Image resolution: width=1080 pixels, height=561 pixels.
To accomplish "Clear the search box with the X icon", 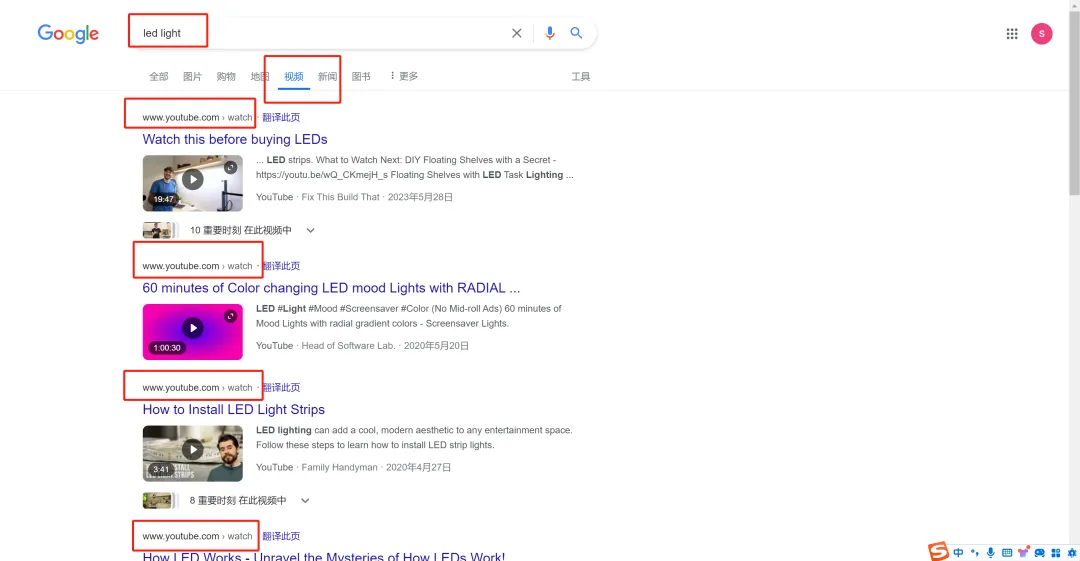I will [x=517, y=33].
